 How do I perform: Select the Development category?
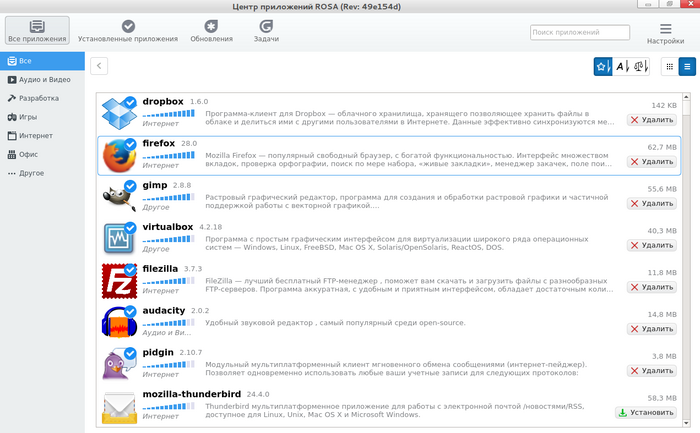(42, 98)
